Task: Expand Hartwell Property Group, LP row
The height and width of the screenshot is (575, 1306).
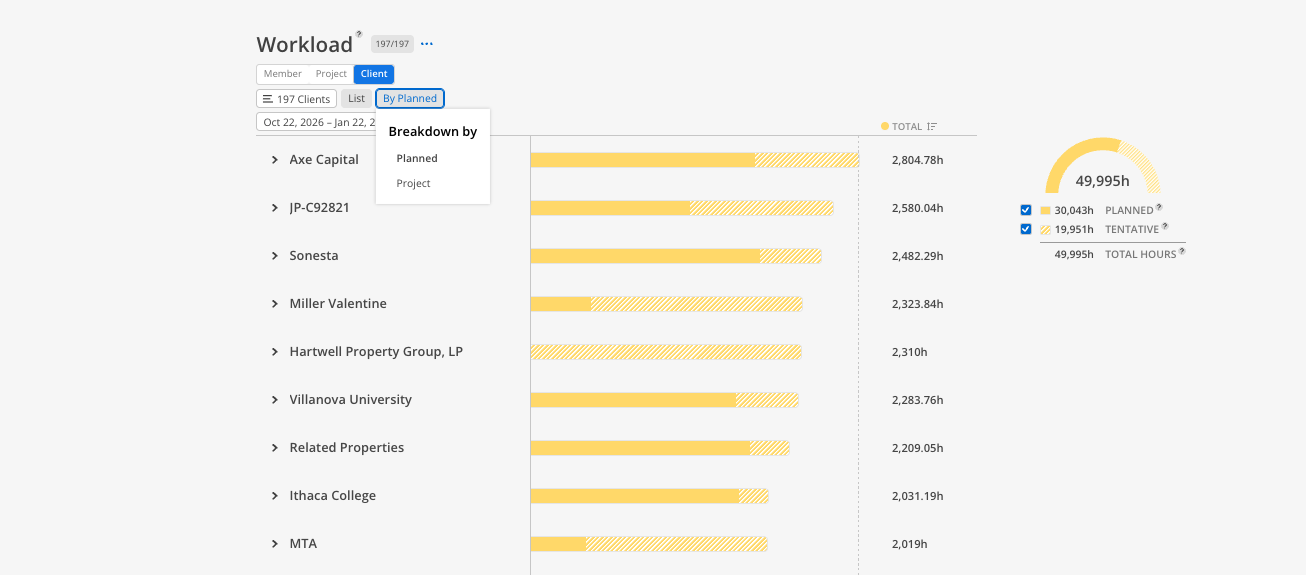Action: tap(275, 352)
